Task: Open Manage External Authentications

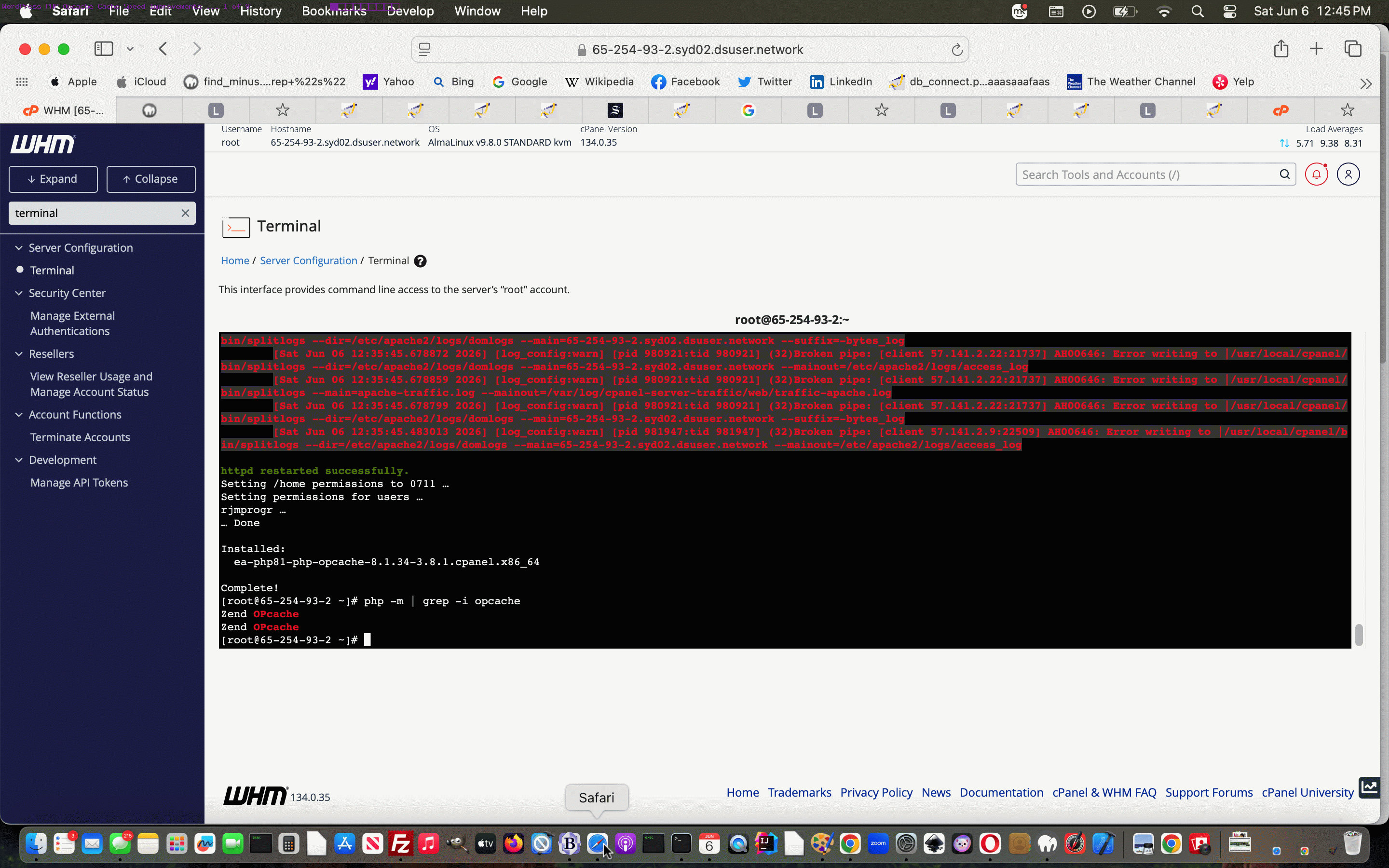Action: 73,323
